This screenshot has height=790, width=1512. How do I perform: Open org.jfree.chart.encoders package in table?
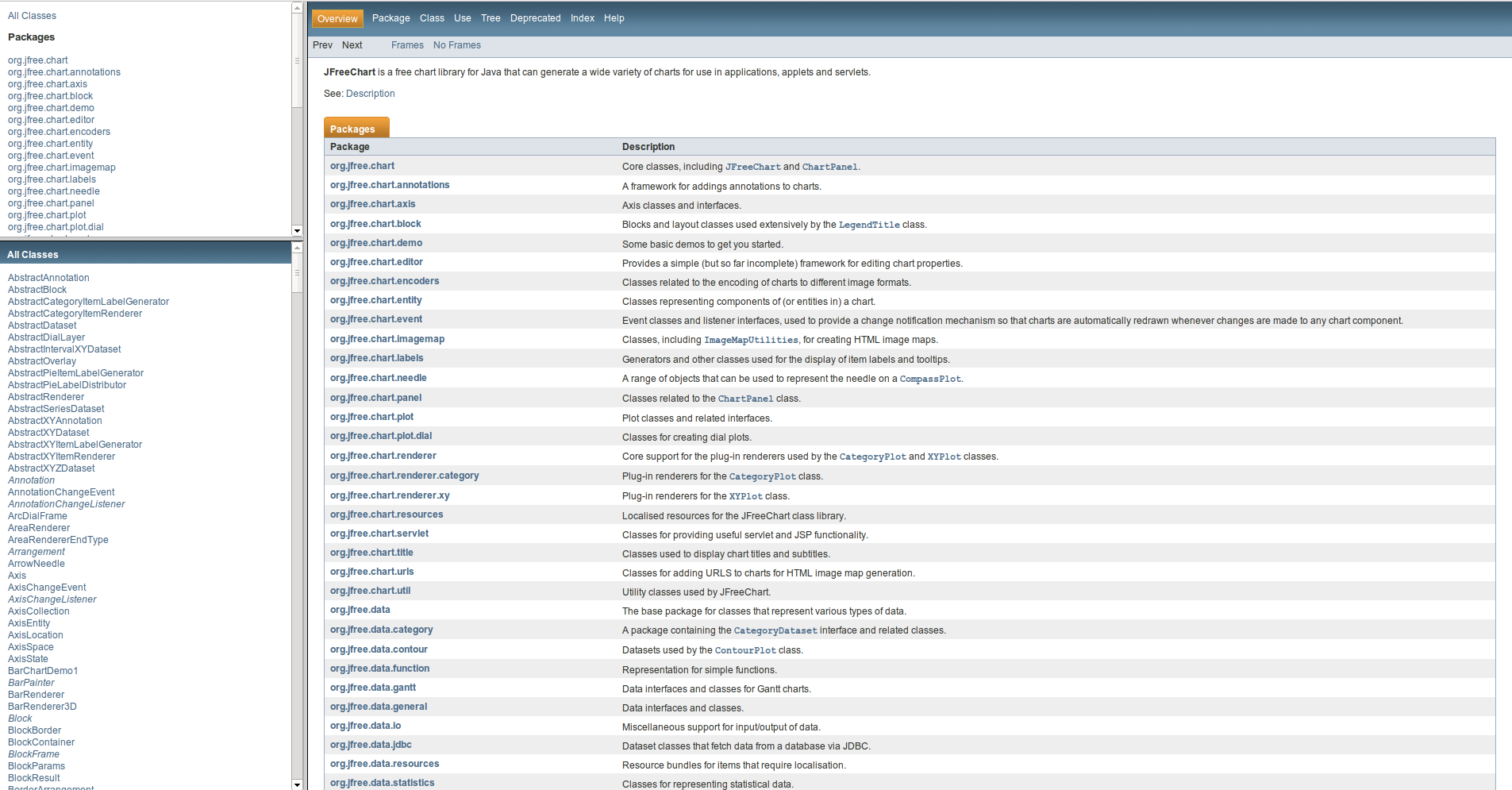click(x=384, y=281)
